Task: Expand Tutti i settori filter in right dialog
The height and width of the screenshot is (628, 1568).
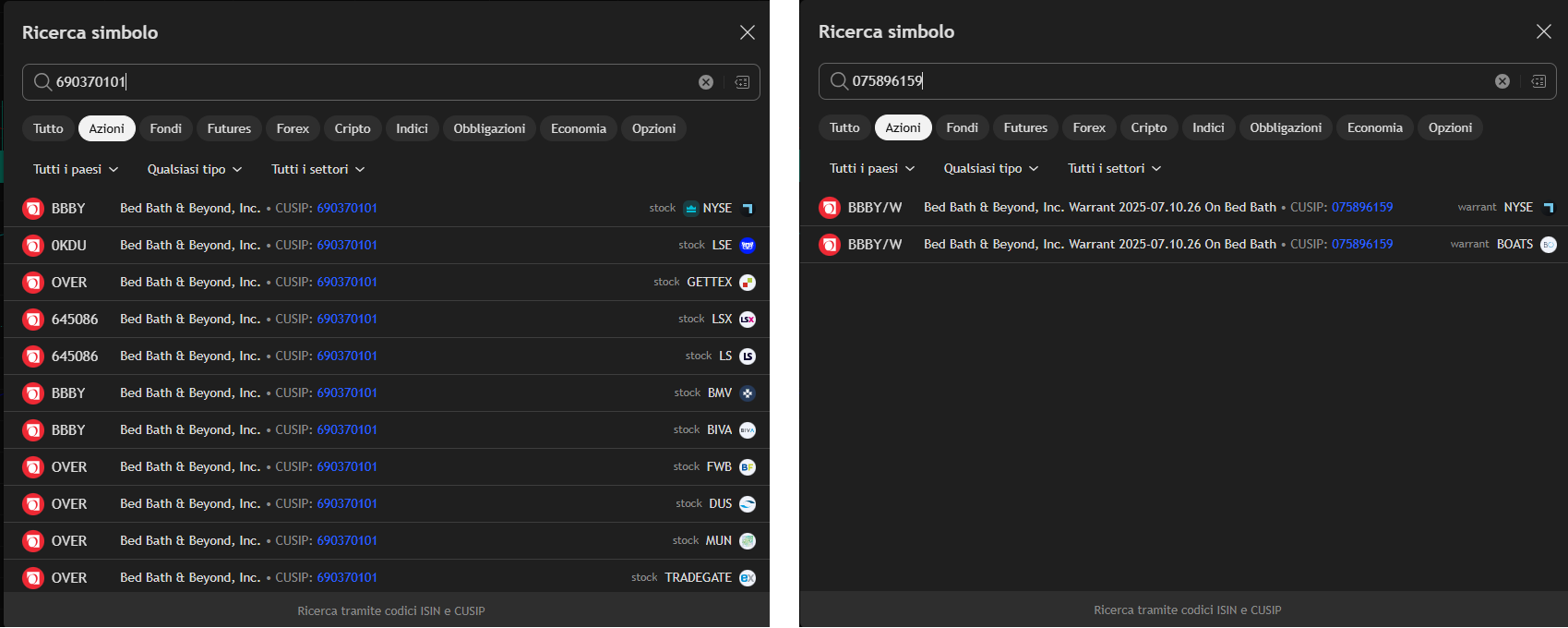Action: (x=1115, y=168)
